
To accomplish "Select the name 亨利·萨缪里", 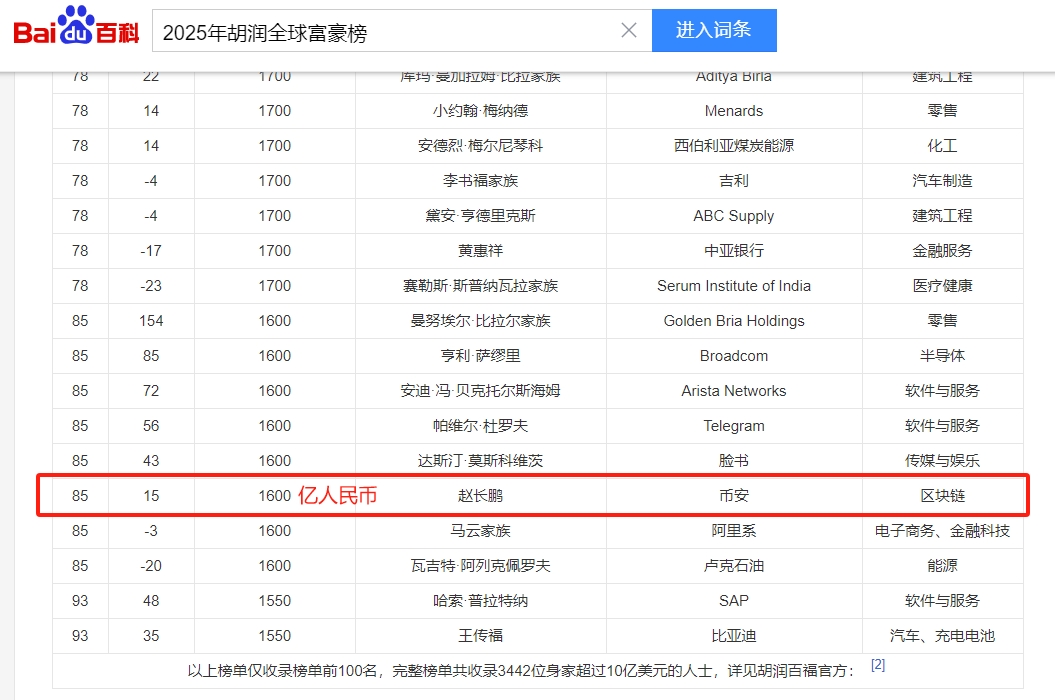I will point(480,356).
